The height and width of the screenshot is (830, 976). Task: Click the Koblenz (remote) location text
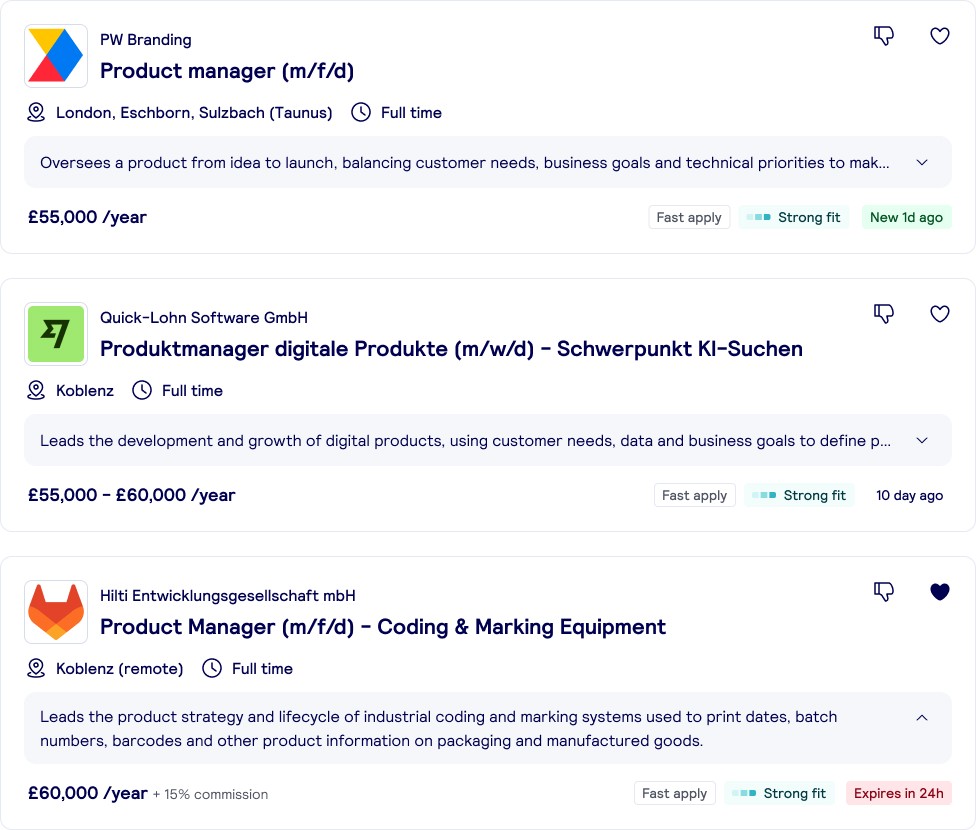[120, 669]
